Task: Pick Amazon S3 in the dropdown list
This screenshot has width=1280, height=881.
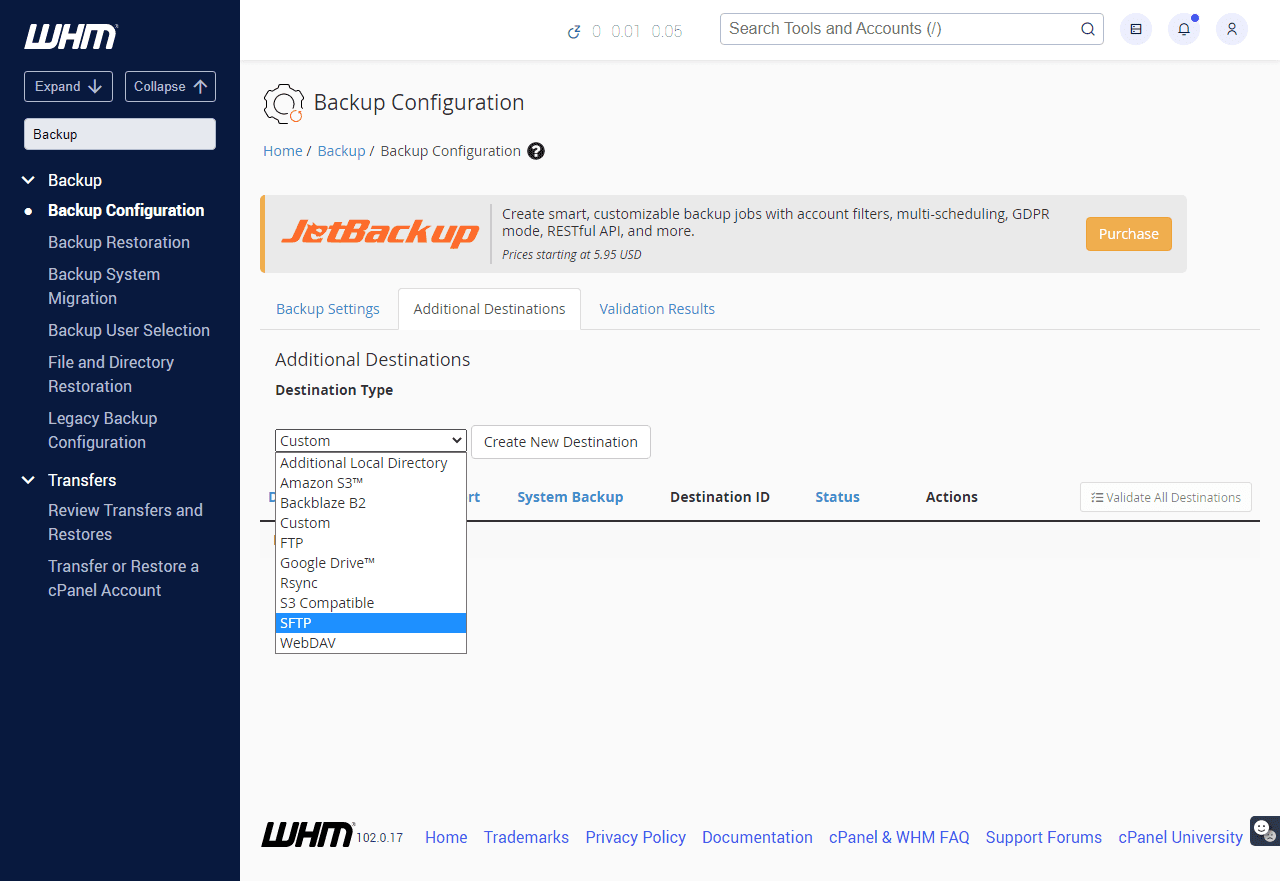Action: [370, 483]
